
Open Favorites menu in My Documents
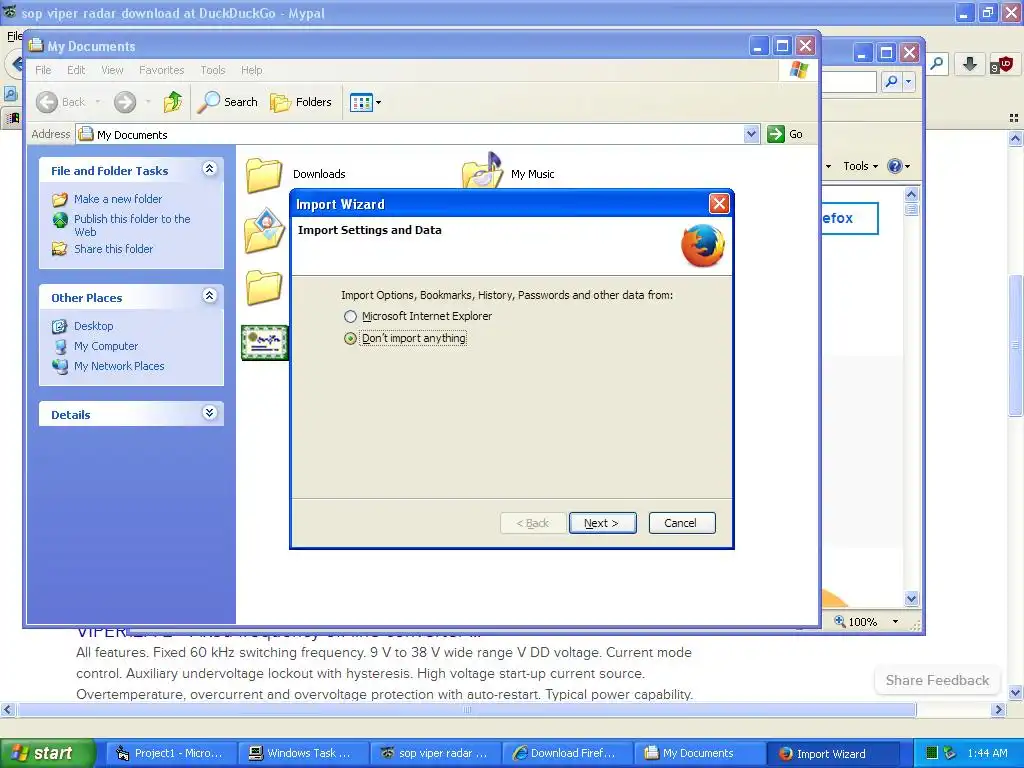(161, 70)
